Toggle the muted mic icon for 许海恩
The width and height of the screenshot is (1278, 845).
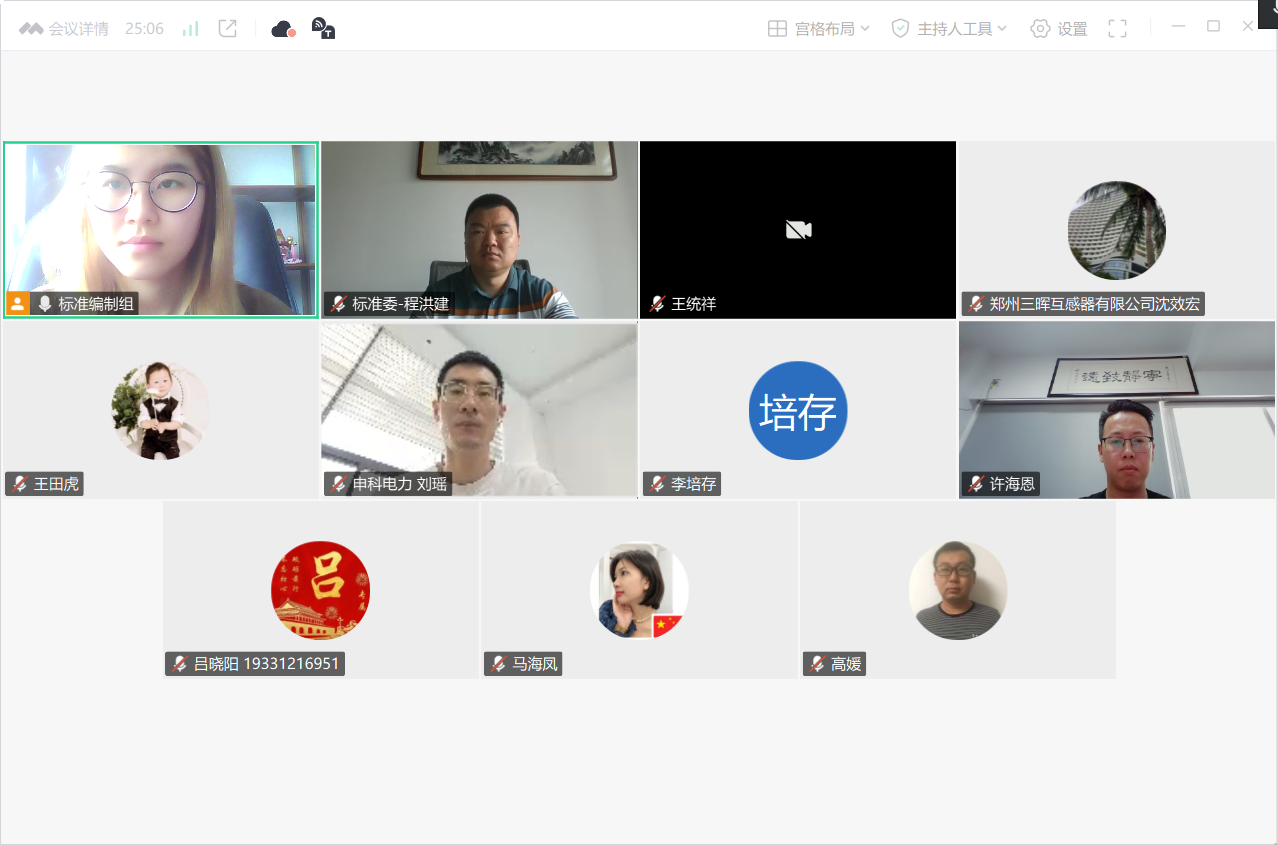pos(976,484)
